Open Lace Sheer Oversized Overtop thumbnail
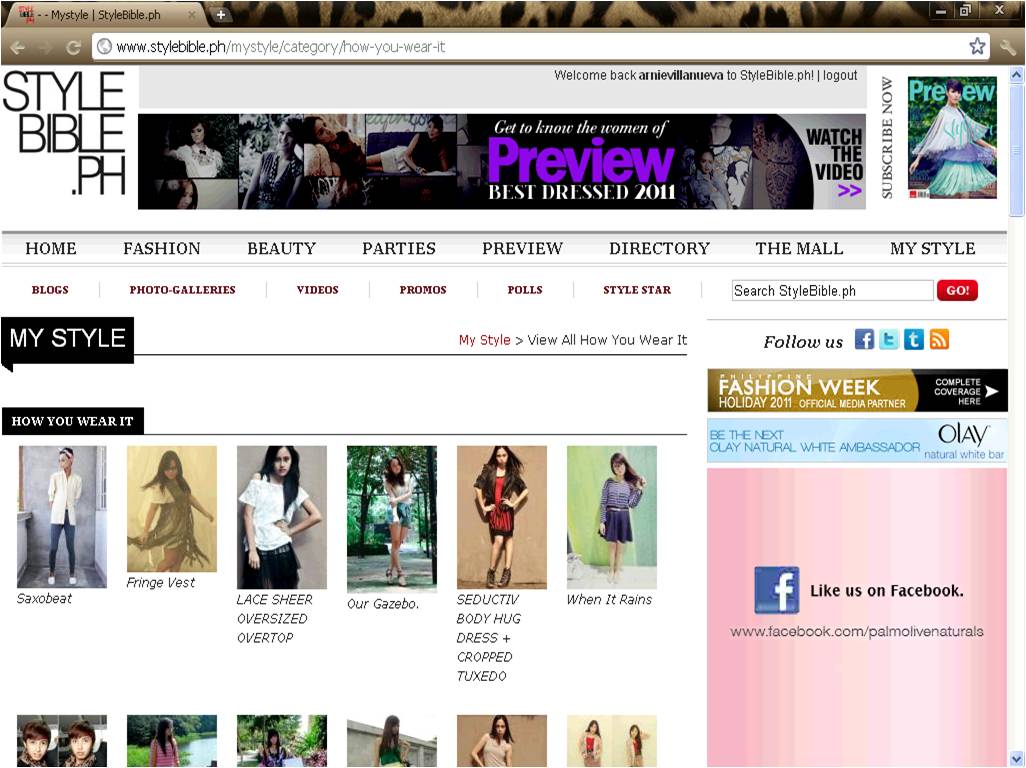 click(281, 517)
